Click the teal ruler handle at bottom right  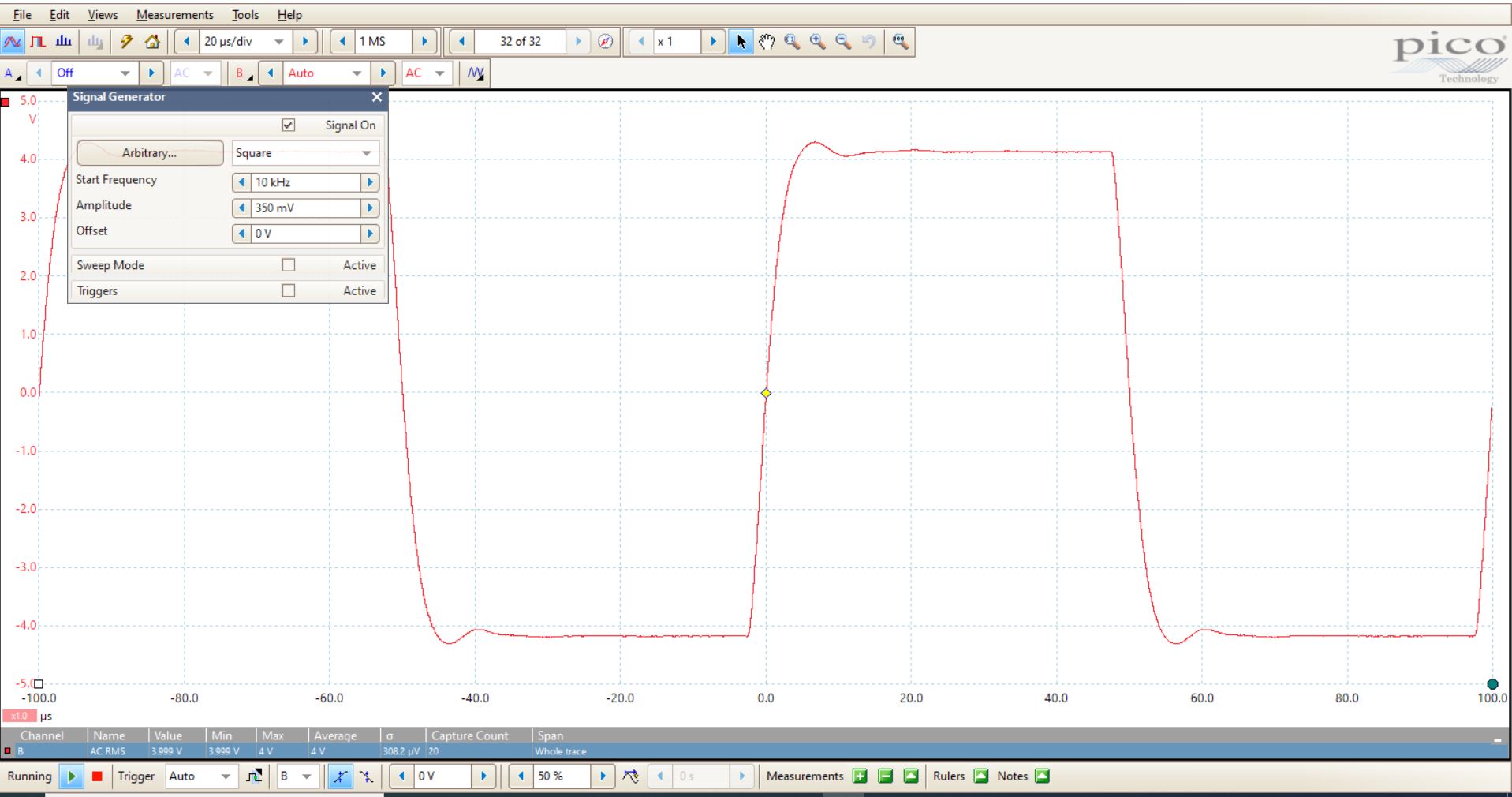[x=1492, y=684]
